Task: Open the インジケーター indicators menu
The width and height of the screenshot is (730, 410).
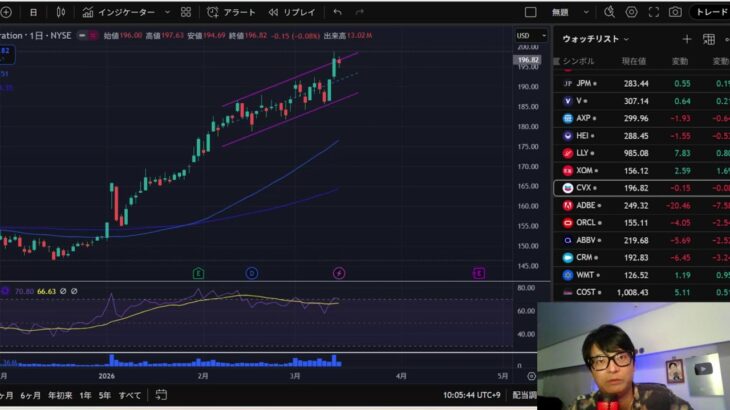Action: click(x=118, y=12)
